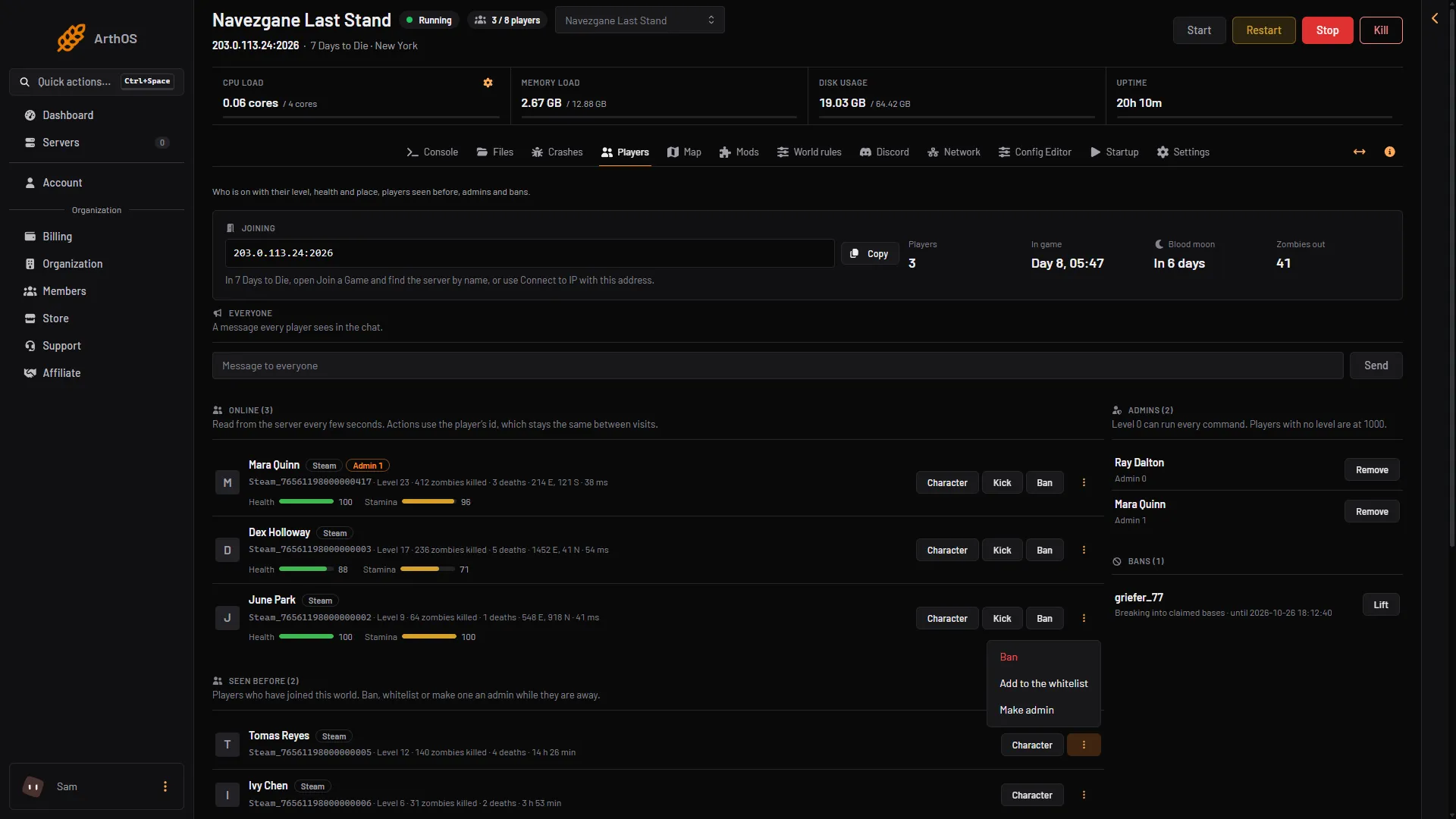Viewport: 1456px width, 819px height.
Task: Open CPU load settings gear icon
Action: pyautogui.click(x=488, y=83)
